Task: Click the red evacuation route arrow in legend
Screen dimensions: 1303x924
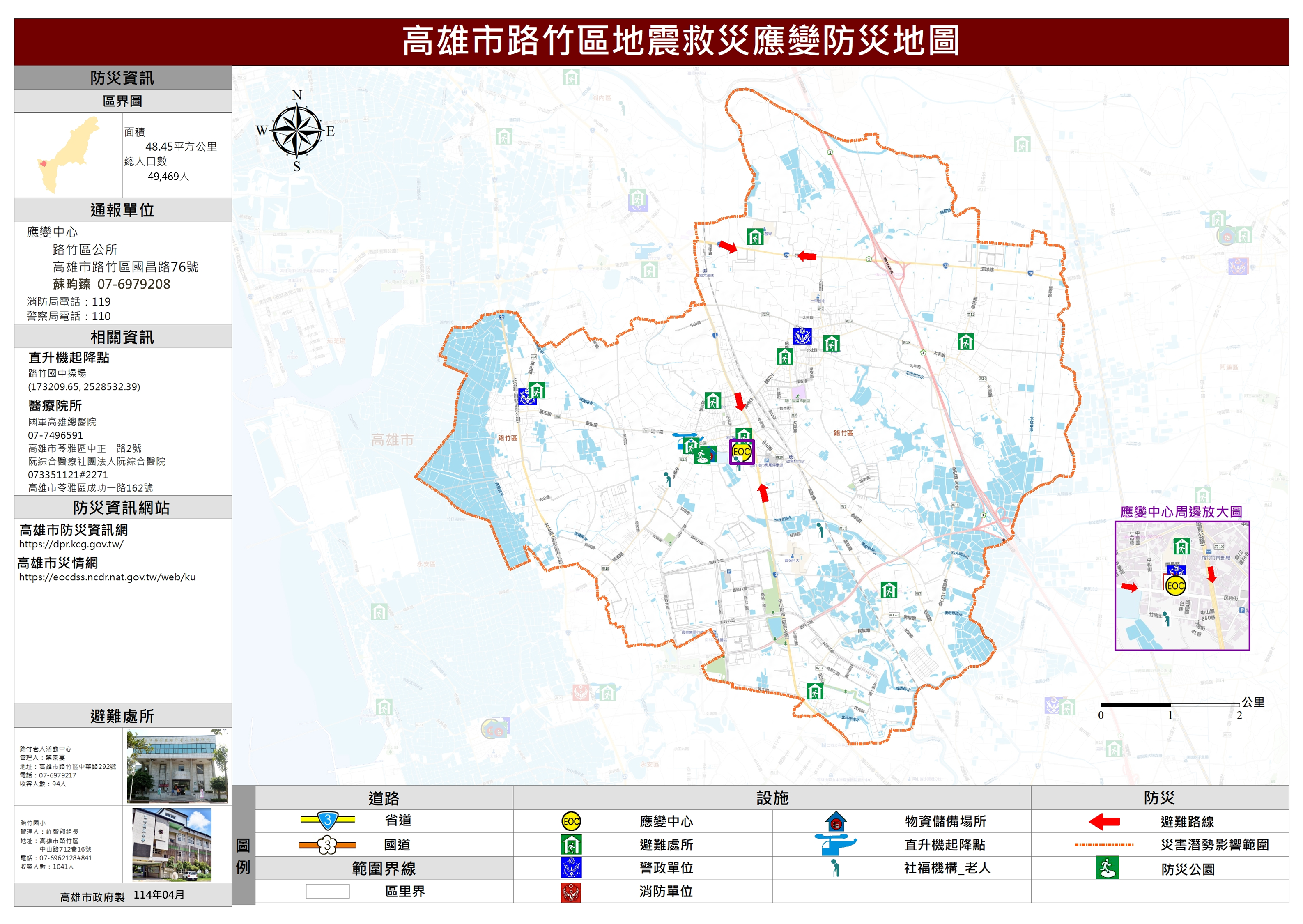Action: pyautogui.click(x=1104, y=822)
